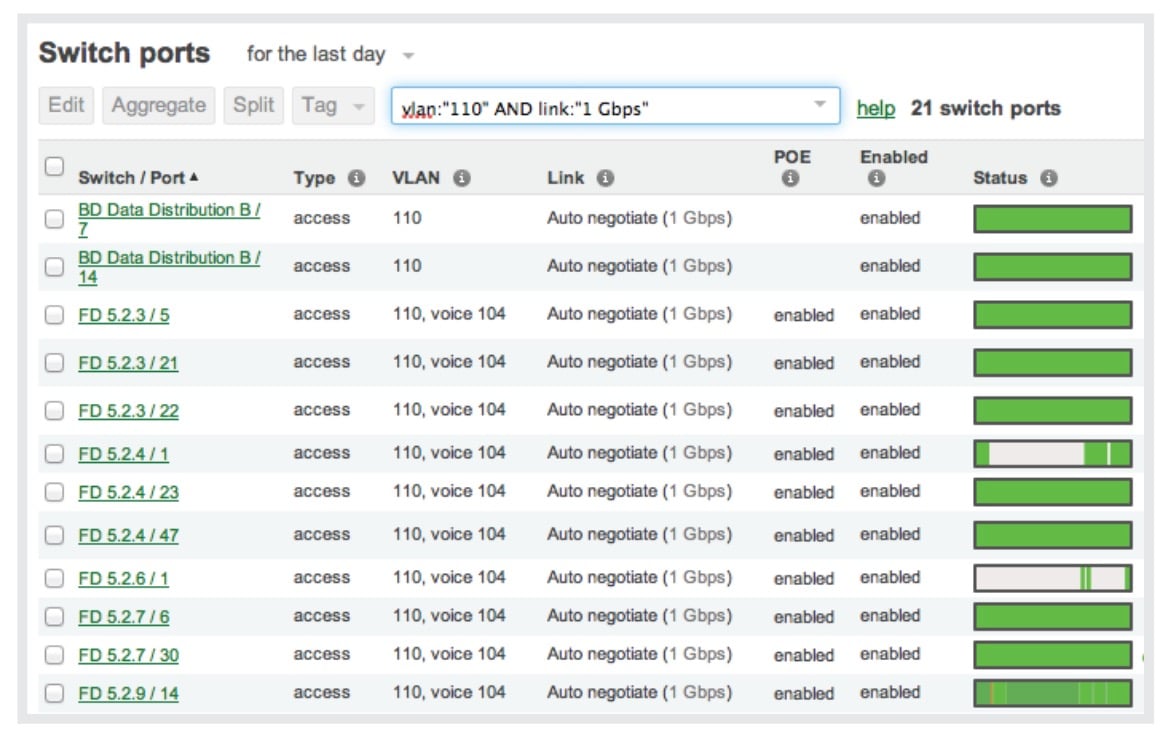Screen dimensions: 1170x738
Task: Tick the FD 5.2.3 / 22 checkbox
Action: [54, 410]
